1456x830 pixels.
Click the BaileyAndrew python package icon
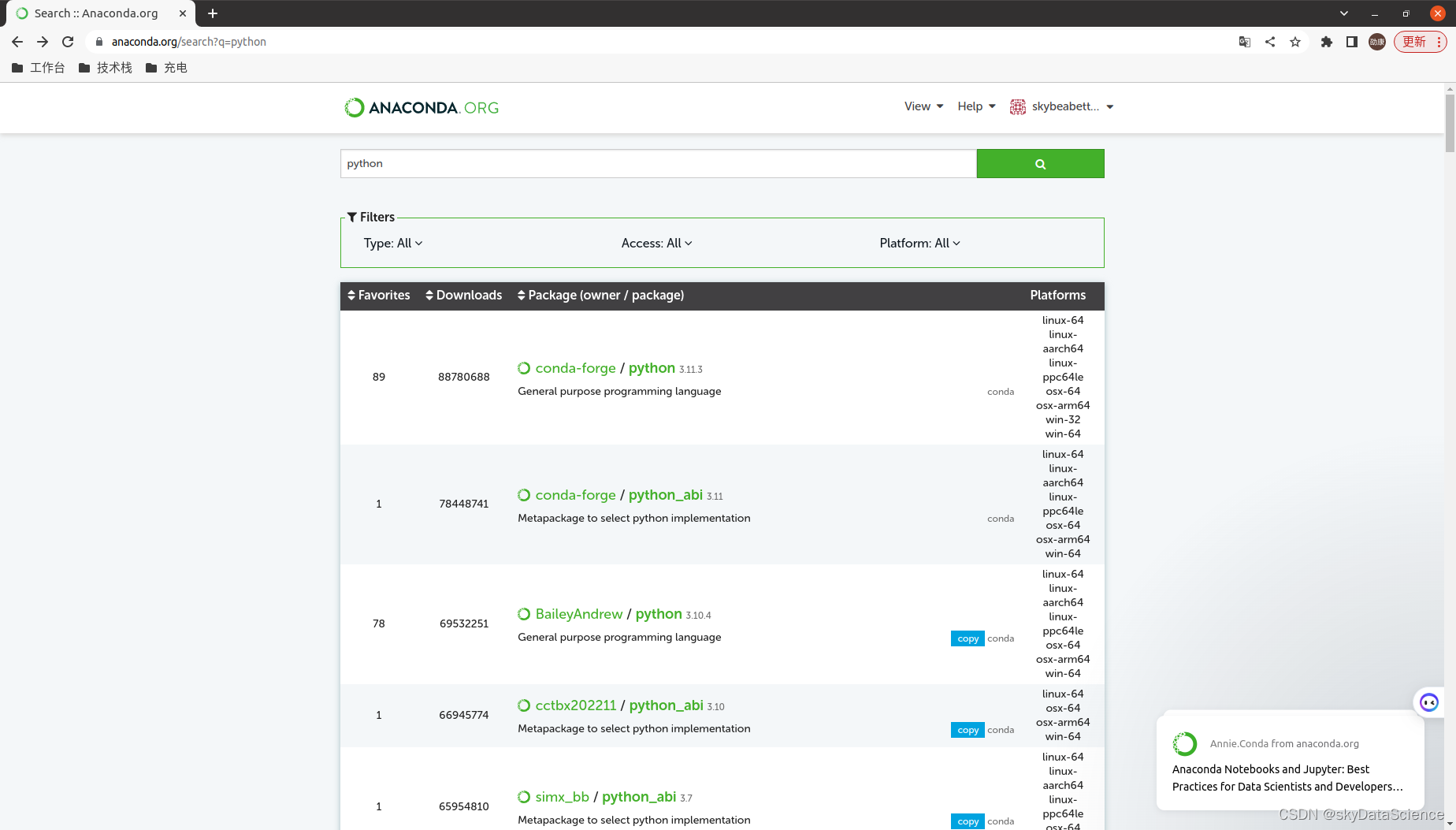[x=524, y=614]
